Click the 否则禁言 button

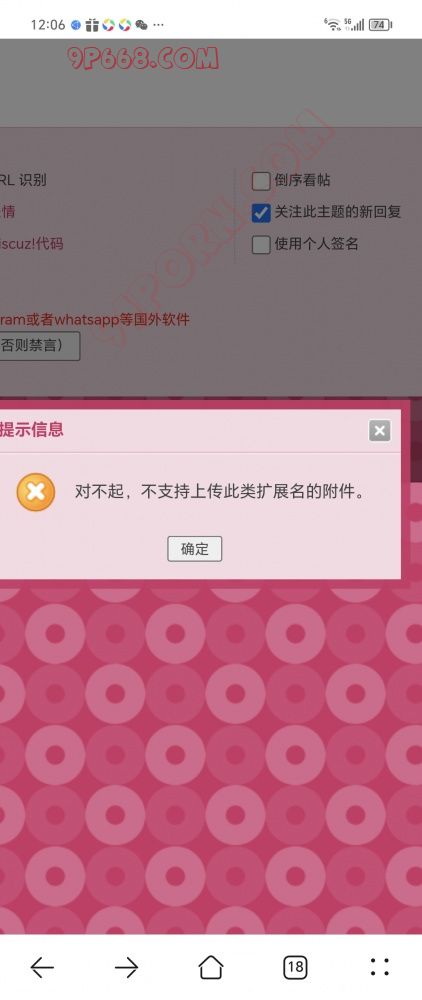(40, 346)
